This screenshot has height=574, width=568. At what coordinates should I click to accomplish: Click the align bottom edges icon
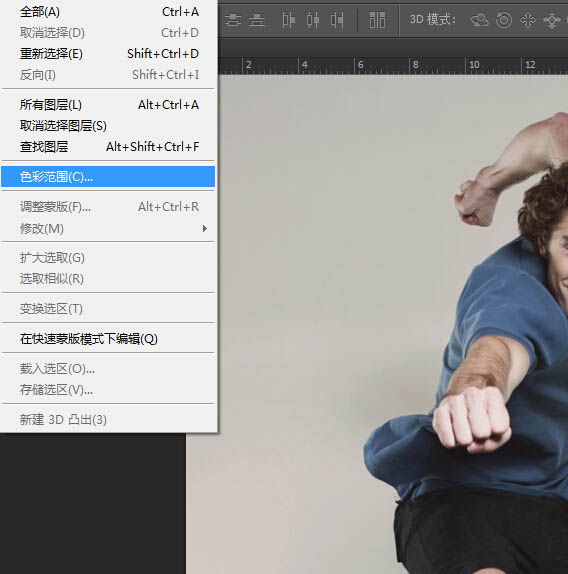257,20
